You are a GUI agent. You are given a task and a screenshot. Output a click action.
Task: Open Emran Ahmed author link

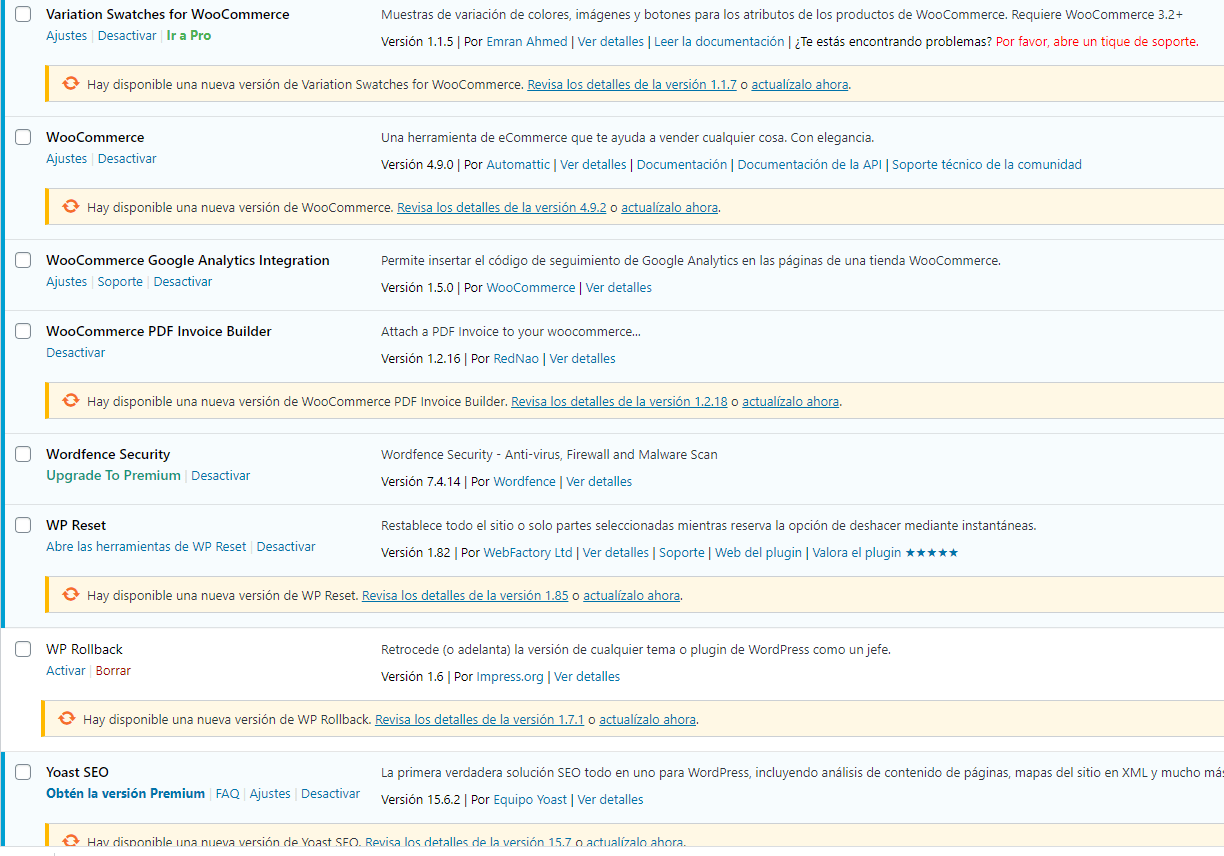click(x=527, y=42)
